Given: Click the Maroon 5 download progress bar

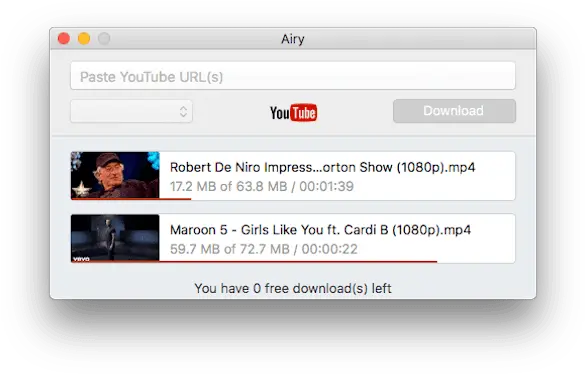Looking at the screenshot, I should tap(254, 262).
